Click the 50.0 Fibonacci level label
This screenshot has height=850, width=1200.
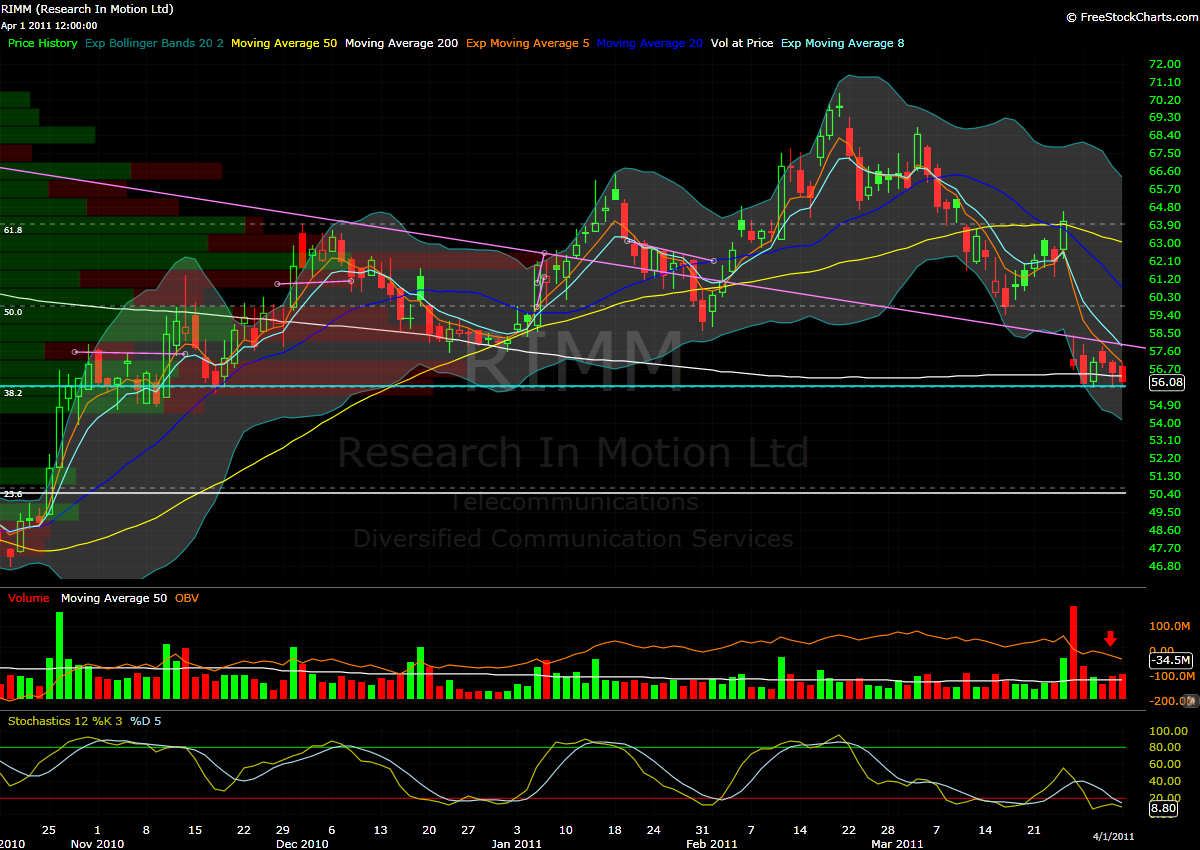pos(13,312)
